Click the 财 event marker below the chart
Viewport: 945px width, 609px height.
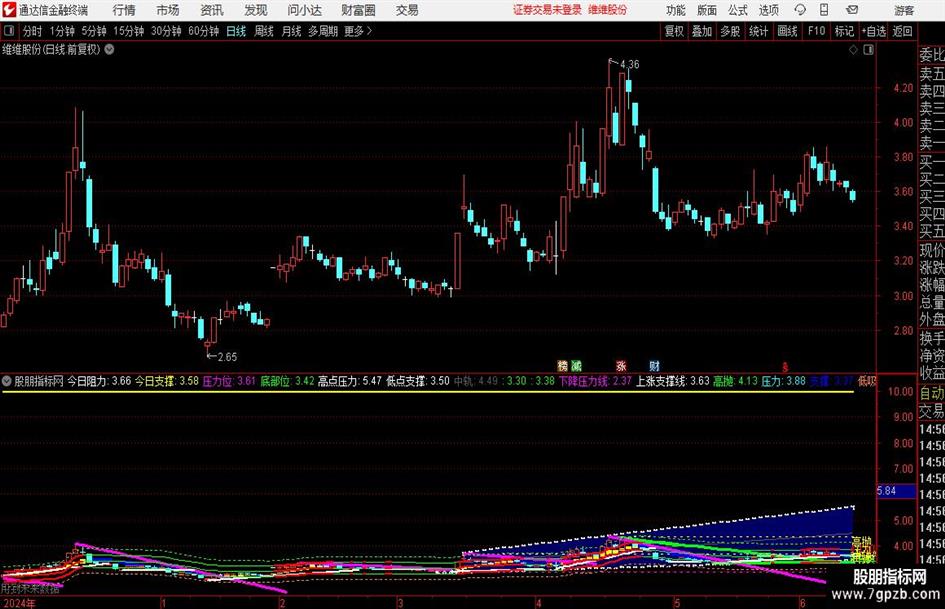[655, 365]
